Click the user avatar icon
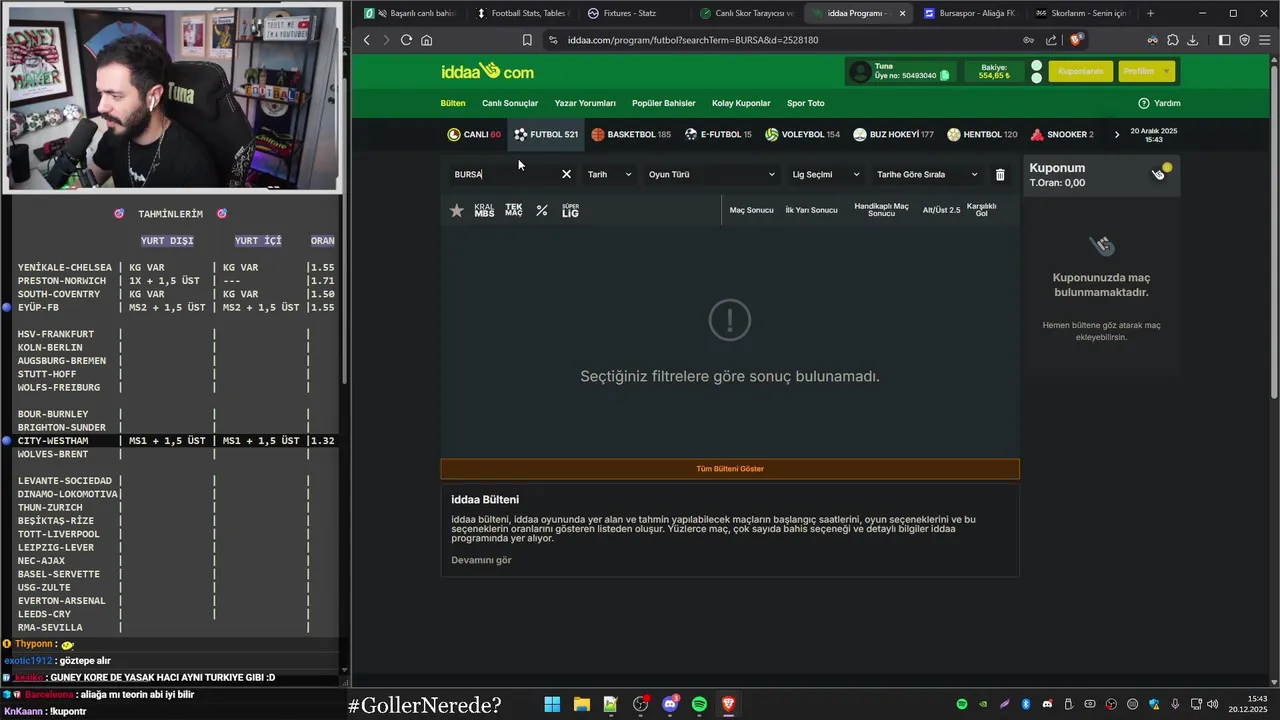 (x=860, y=71)
